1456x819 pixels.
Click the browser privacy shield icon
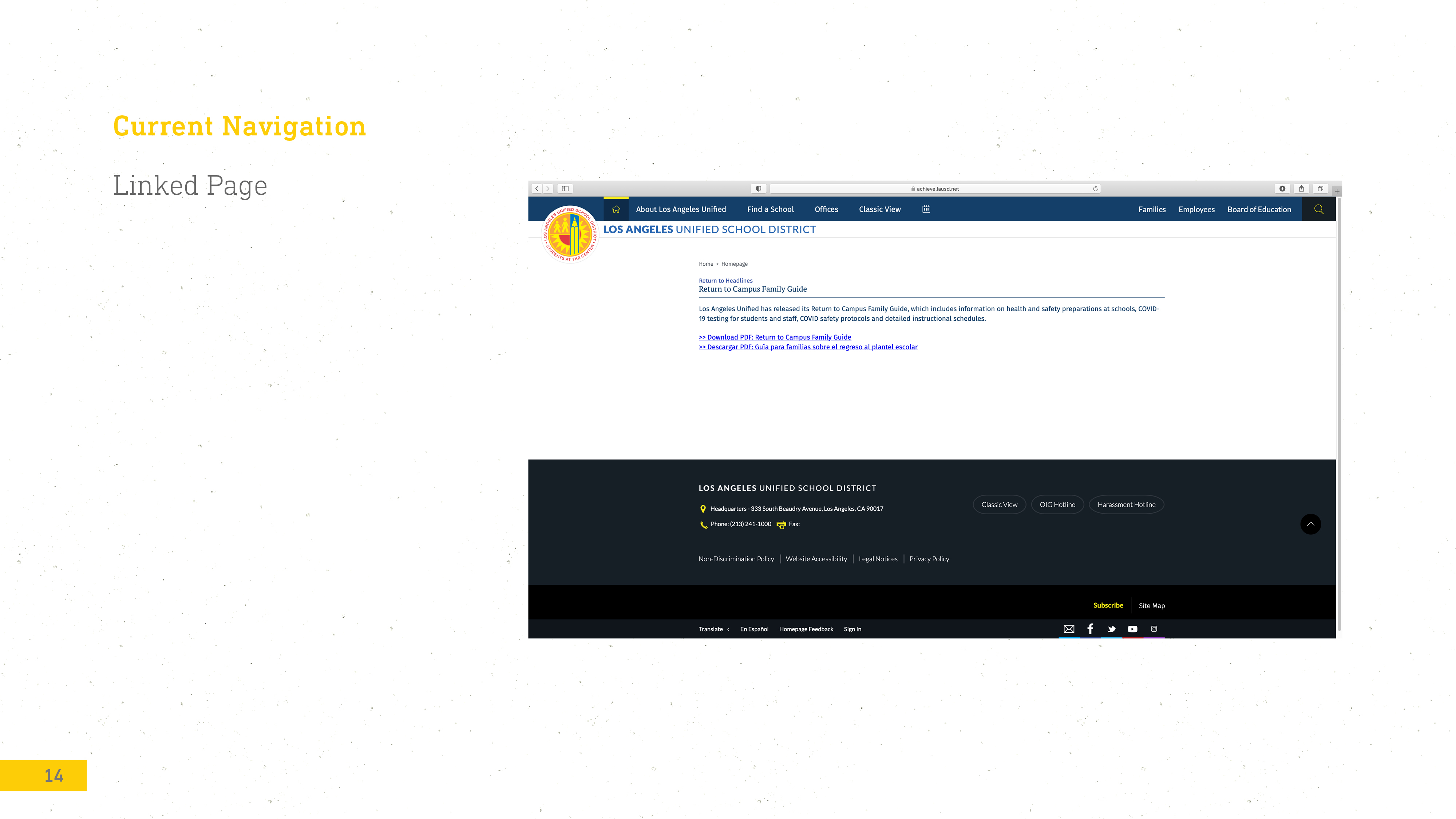759,189
